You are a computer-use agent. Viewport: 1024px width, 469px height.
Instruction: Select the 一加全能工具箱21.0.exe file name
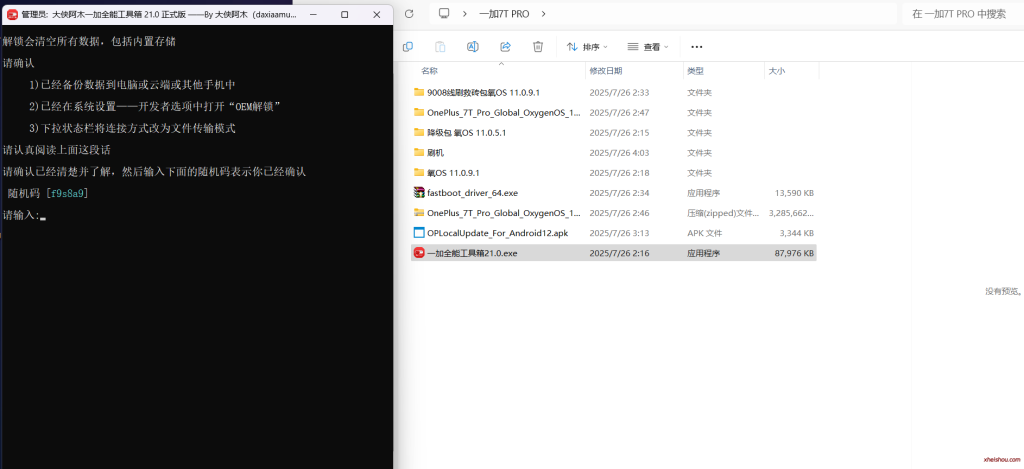click(472, 253)
